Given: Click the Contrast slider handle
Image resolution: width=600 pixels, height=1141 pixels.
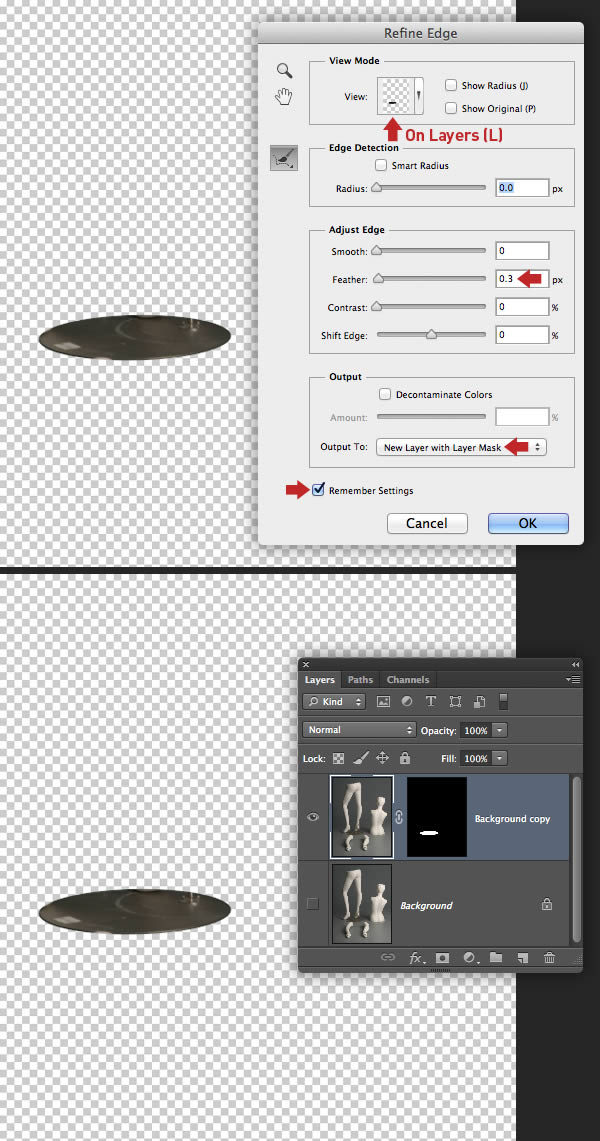Looking at the screenshot, I should [376, 307].
